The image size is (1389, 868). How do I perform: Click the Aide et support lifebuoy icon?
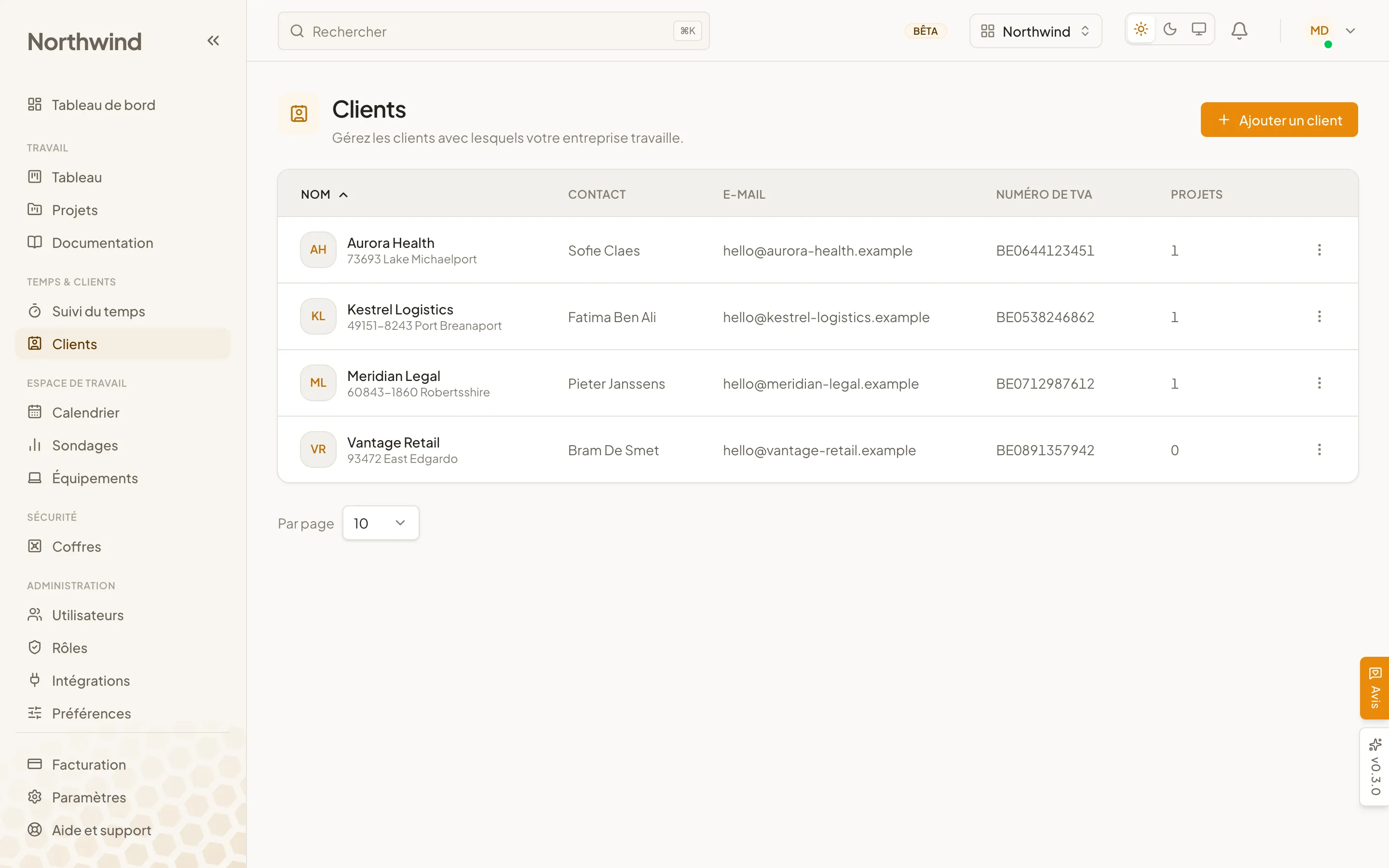(35, 829)
